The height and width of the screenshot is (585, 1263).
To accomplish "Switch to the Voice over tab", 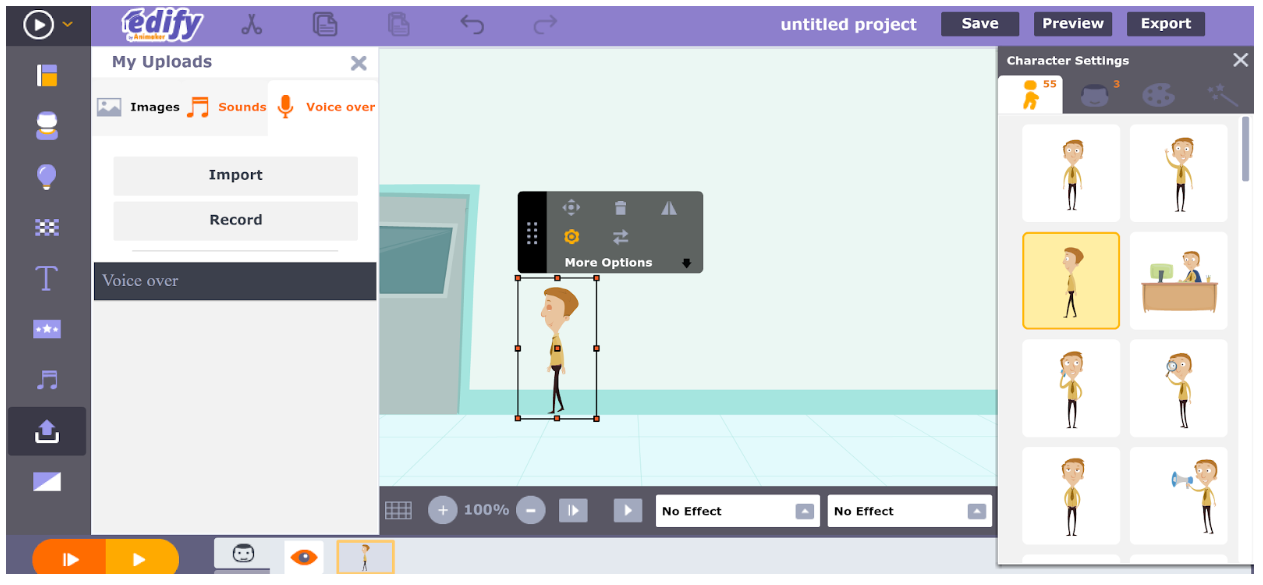I will pyautogui.click(x=325, y=107).
